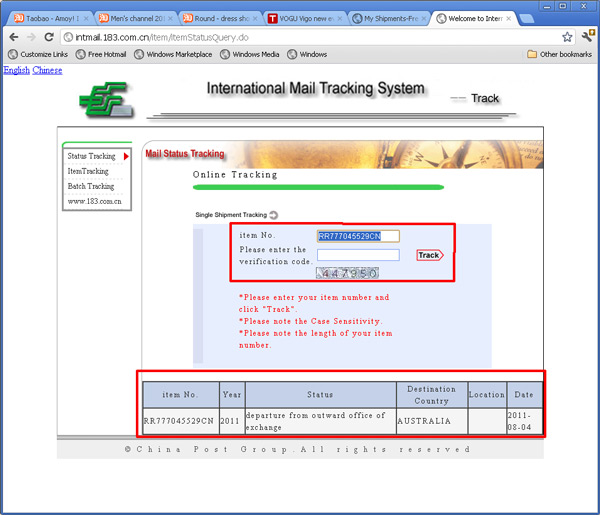Click the address bar URL
This screenshot has width=600, height=515.
coord(162,37)
